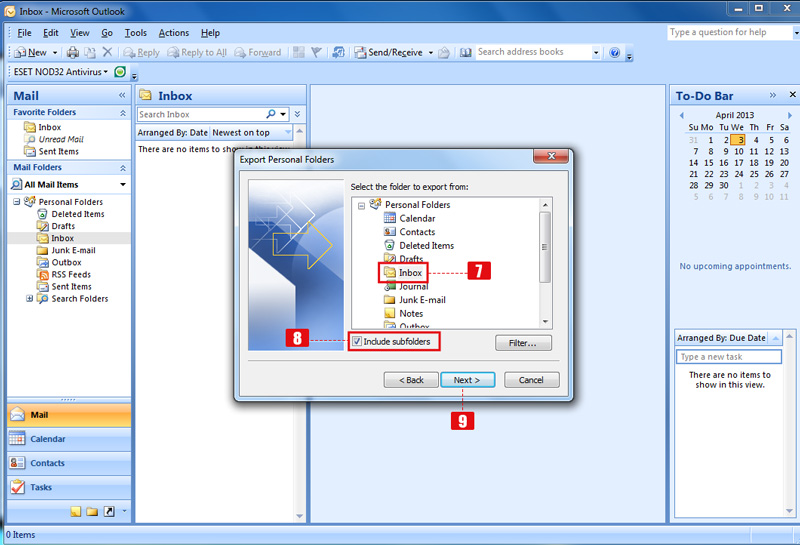
Task: Click Cancel in the export dialog
Action: coord(531,380)
